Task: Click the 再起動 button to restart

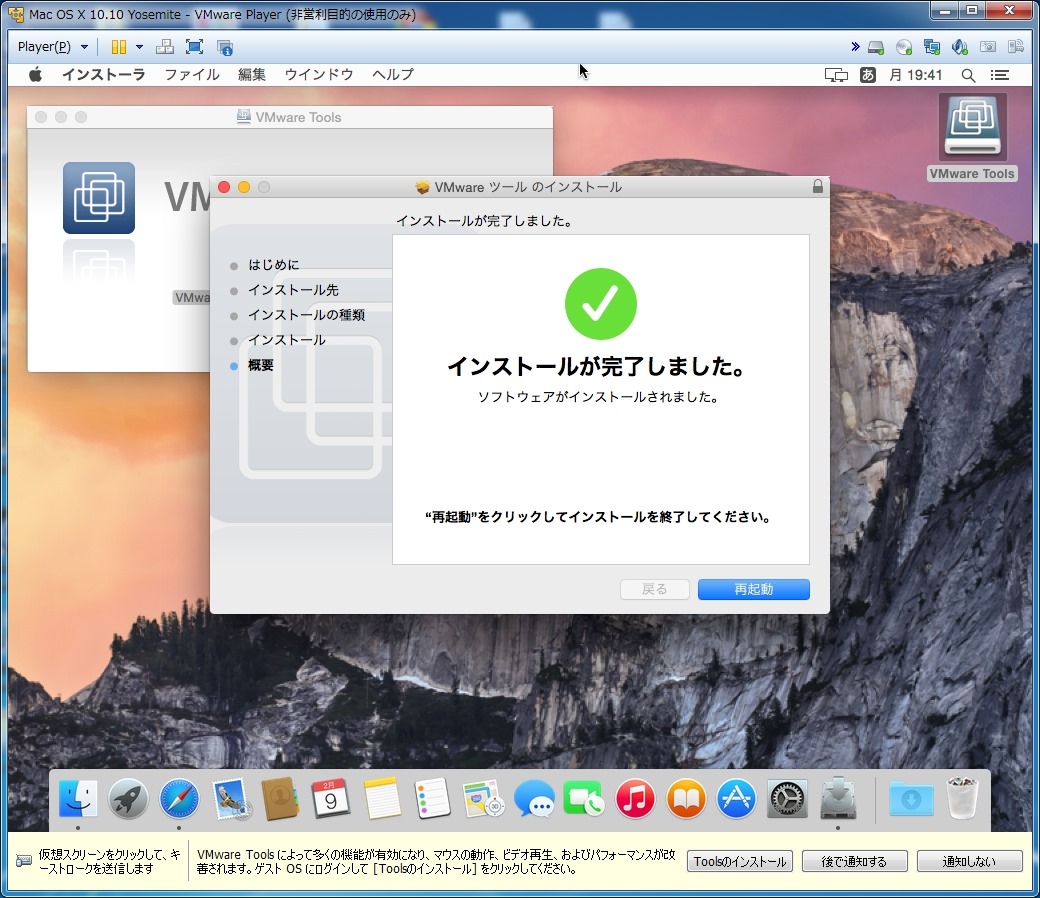Action: pyautogui.click(x=753, y=589)
